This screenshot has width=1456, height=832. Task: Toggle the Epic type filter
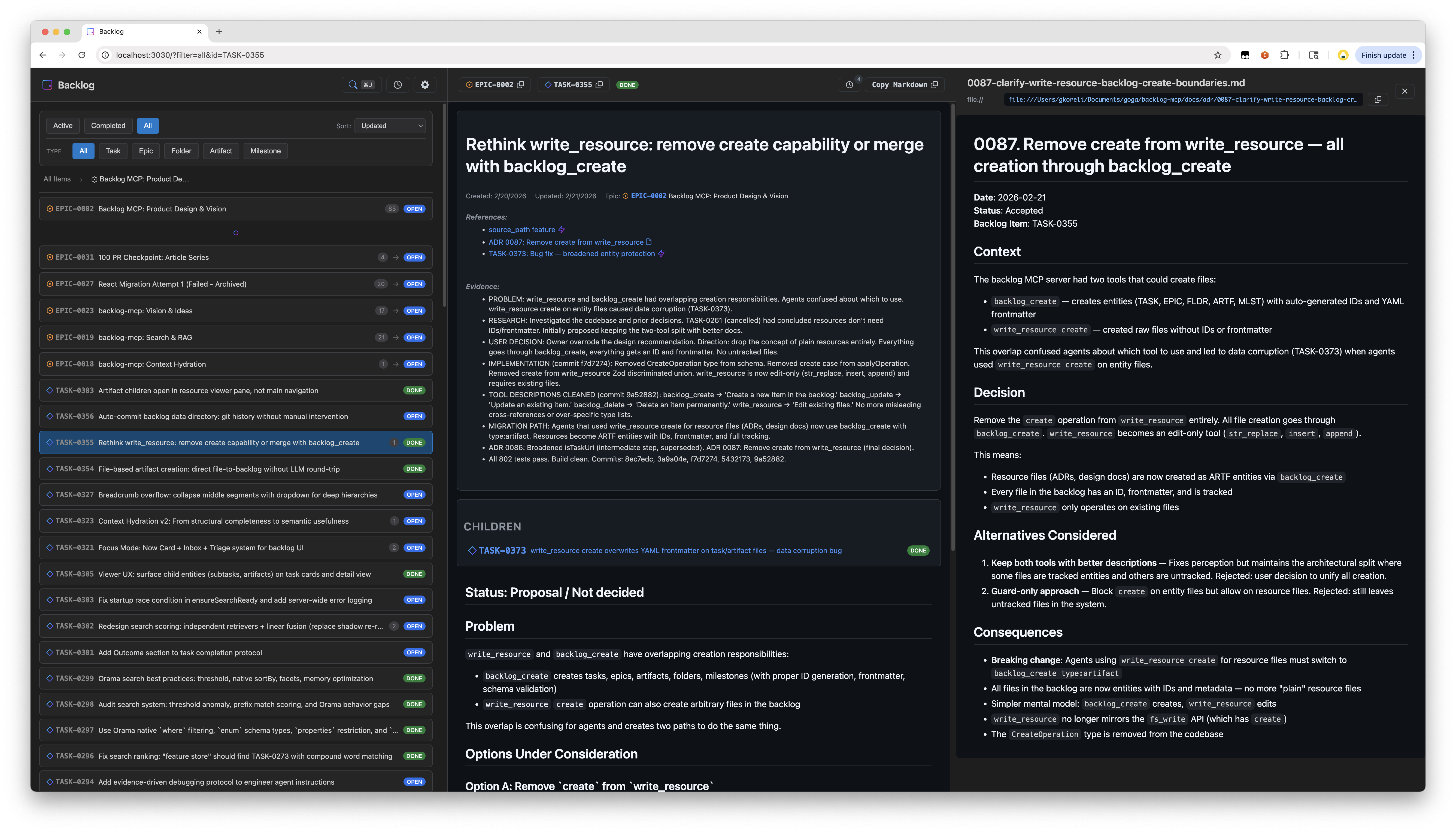pos(146,151)
